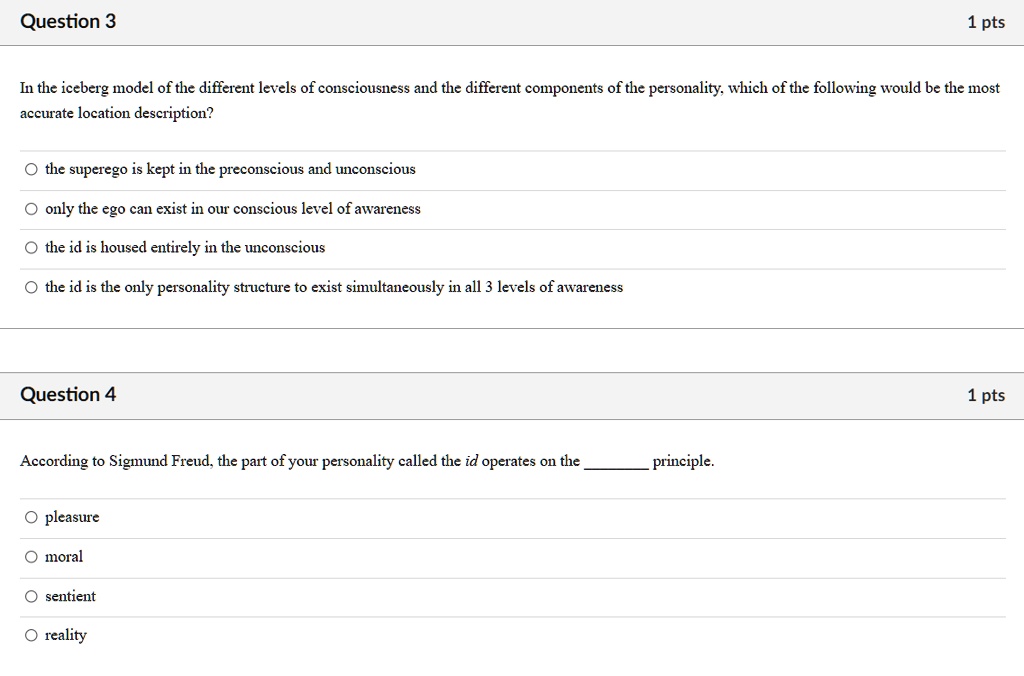Viewport: 1024px width, 676px height.
Task: Click the '1 pts' label of Question 3
Action: [x=986, y=22]
